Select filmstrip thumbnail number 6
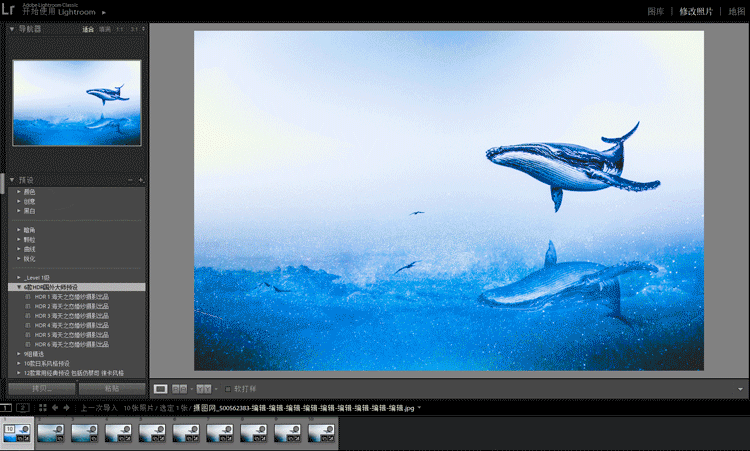Image resolution: width=750 pixels, height=451 pixels. 186,433
